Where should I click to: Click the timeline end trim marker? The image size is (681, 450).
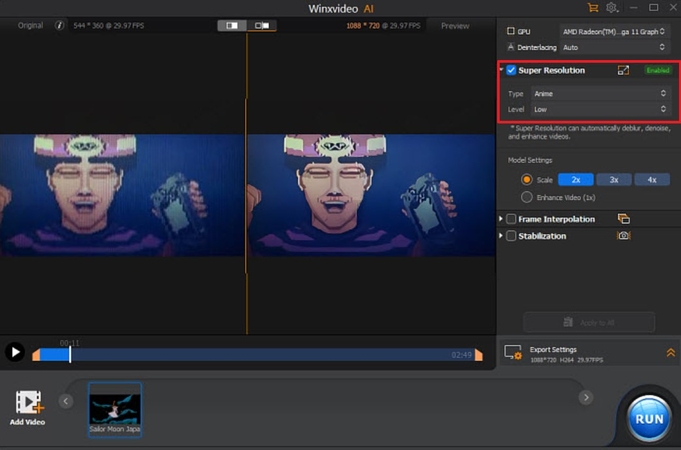pyautogui.click(x=479, y=354)
